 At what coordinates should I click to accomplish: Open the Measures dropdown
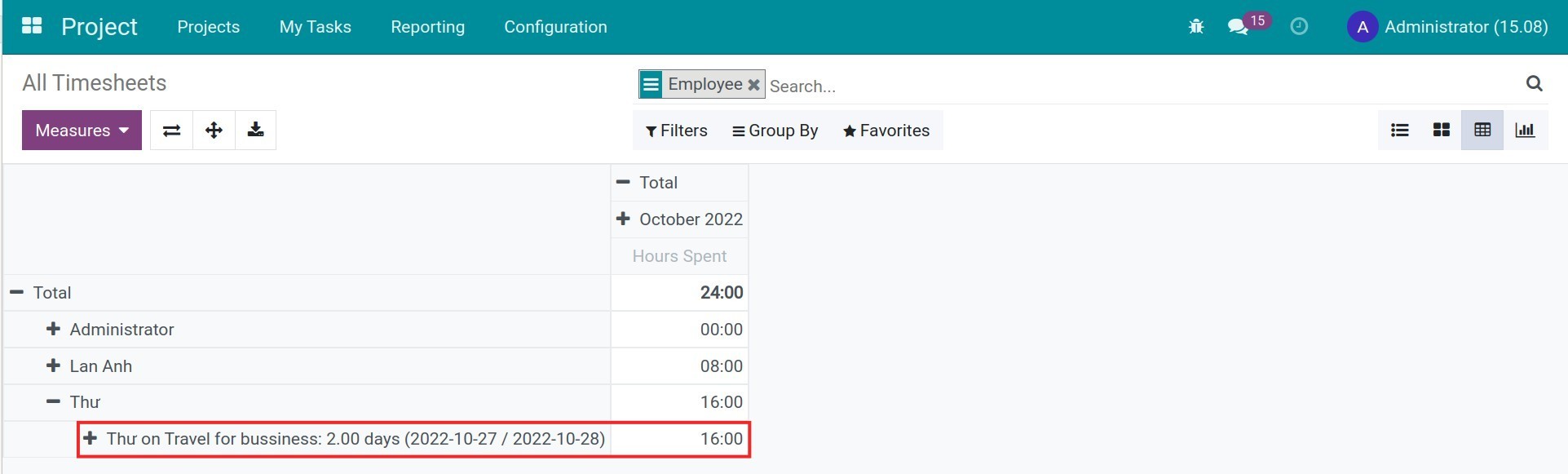pos(82,131)
